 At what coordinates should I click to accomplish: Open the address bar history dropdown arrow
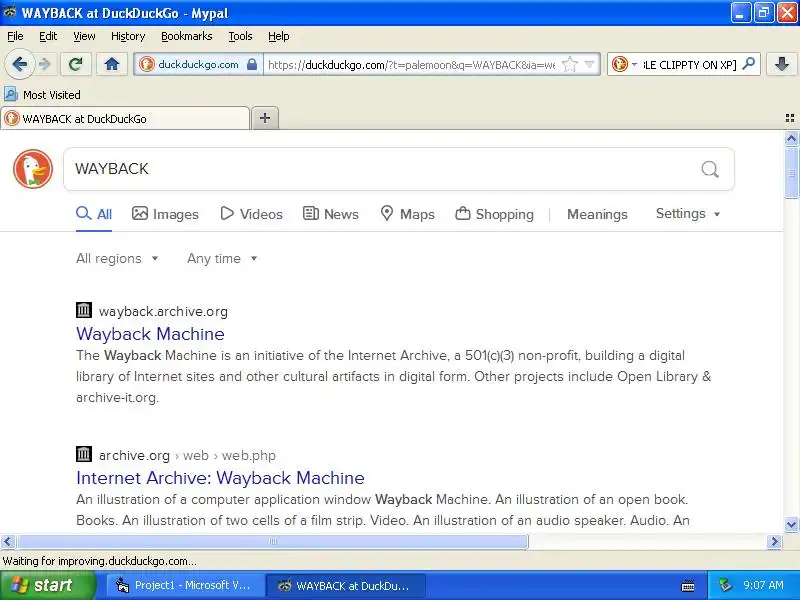589,65
